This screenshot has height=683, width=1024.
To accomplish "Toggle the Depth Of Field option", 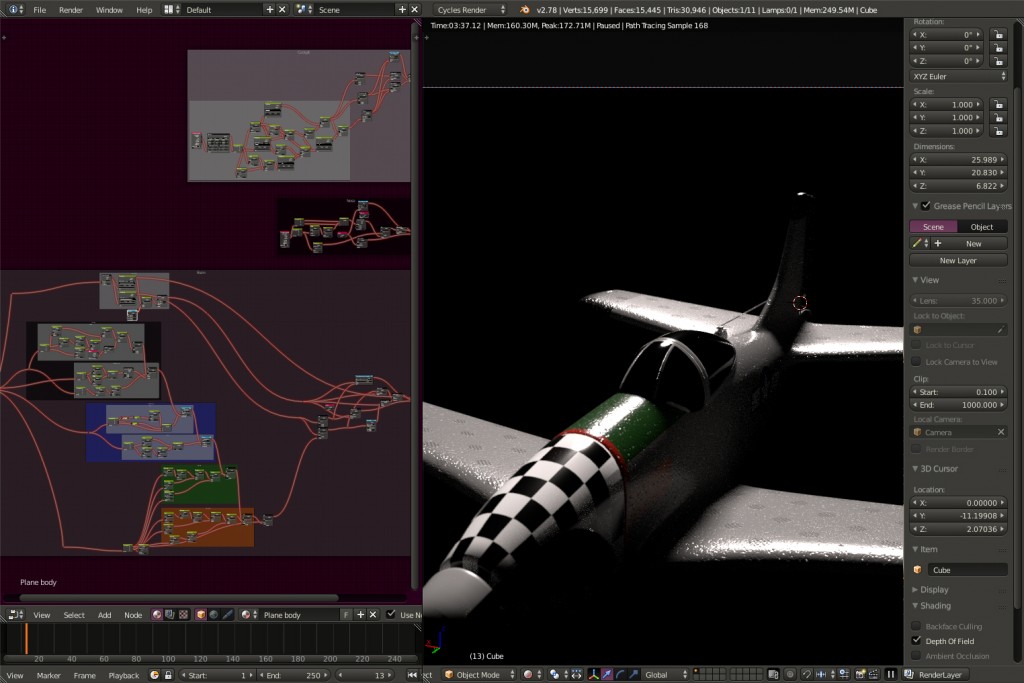I will pos(917,641).
